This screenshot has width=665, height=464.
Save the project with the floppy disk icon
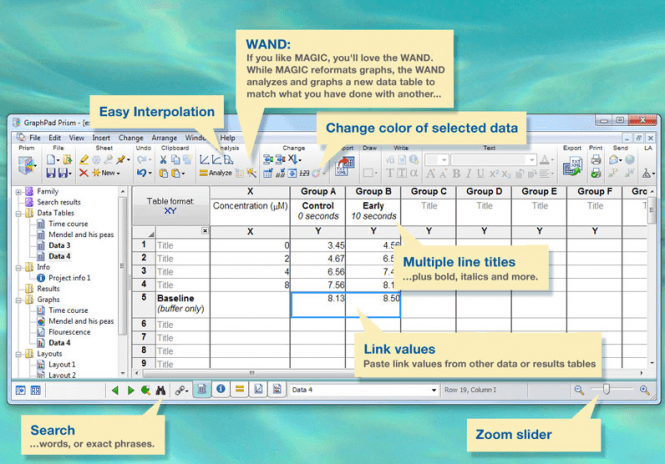pyautogui.click(x=51, y=173)
